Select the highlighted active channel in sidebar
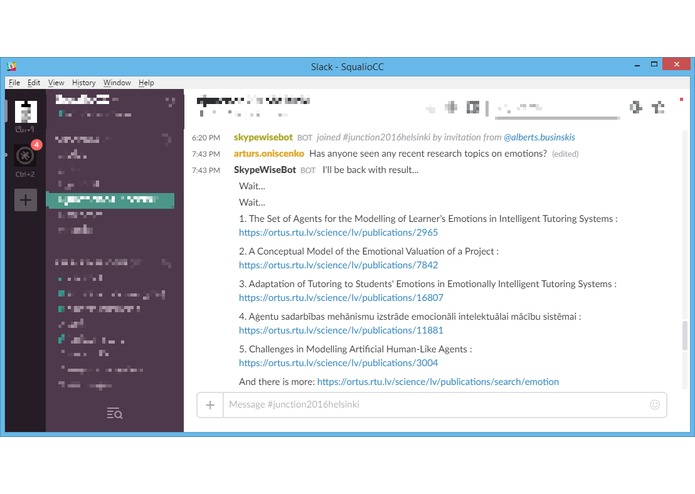The width and height of the screenshot is (695, 494). 110,200
